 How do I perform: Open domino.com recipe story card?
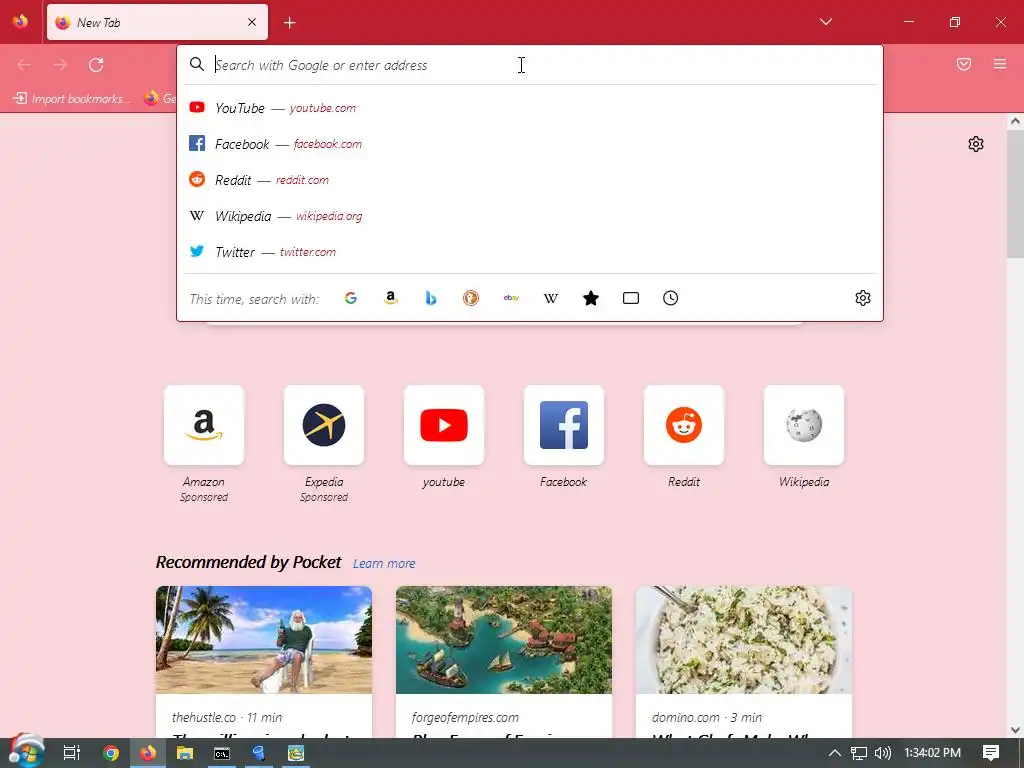point(744,662)
